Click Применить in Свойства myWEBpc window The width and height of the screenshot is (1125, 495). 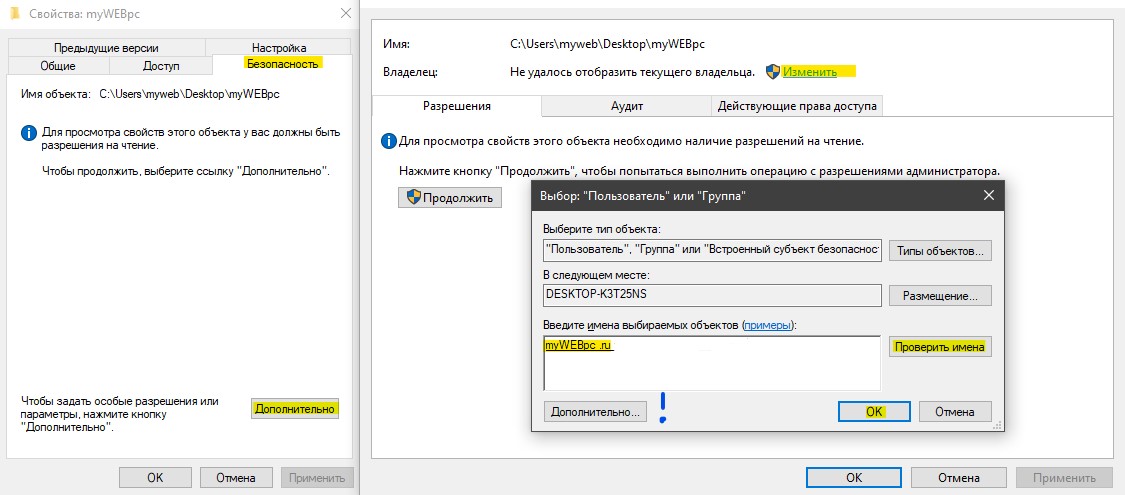click(318, 477)
